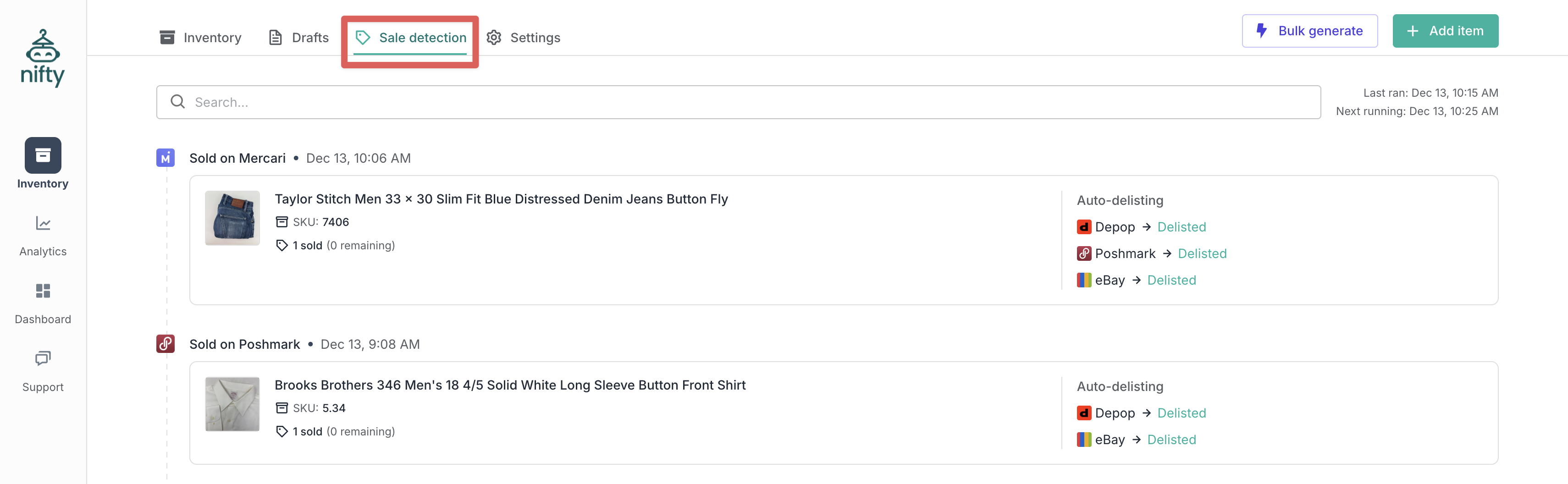Open the Drafts tab
The height and width of the screenshot is (484, 1568).
(299, 38)
